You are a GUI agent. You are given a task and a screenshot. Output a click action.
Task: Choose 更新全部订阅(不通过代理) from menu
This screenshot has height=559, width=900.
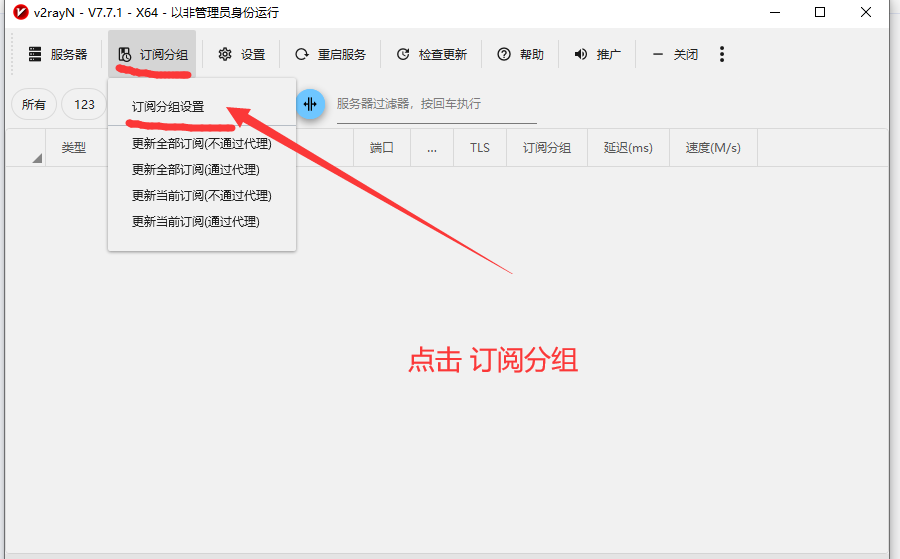(x=201, y=144)
